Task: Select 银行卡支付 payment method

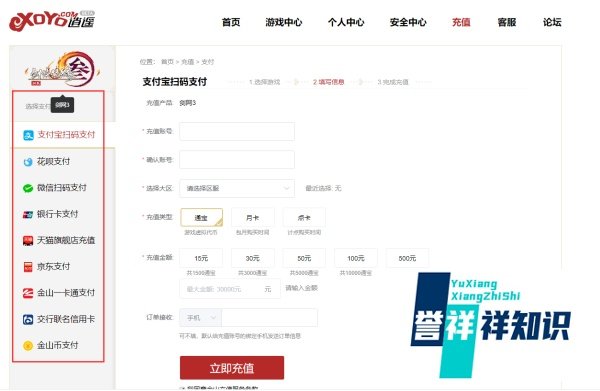Action: point(57,214)
